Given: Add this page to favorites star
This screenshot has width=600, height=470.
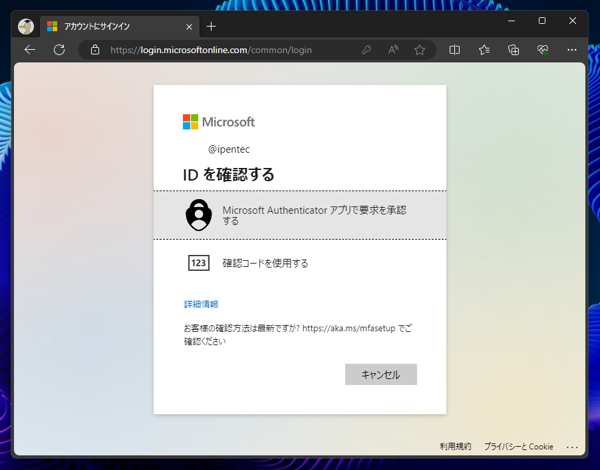Looking at the screenshot, I should (x=420, y=50).
